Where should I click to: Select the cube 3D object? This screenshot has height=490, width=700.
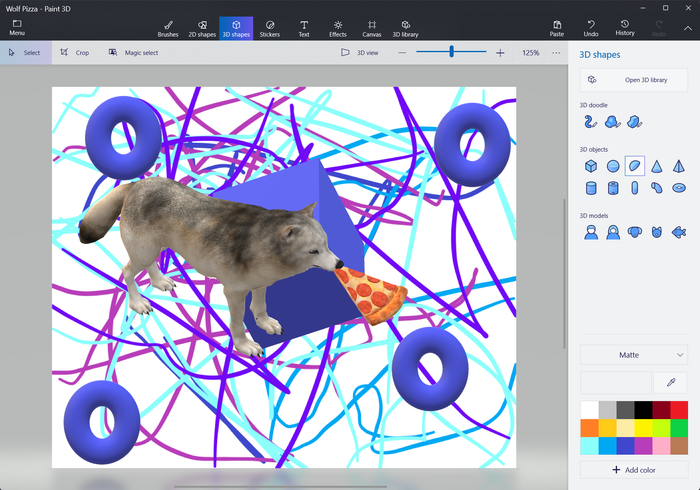point(591,166)
